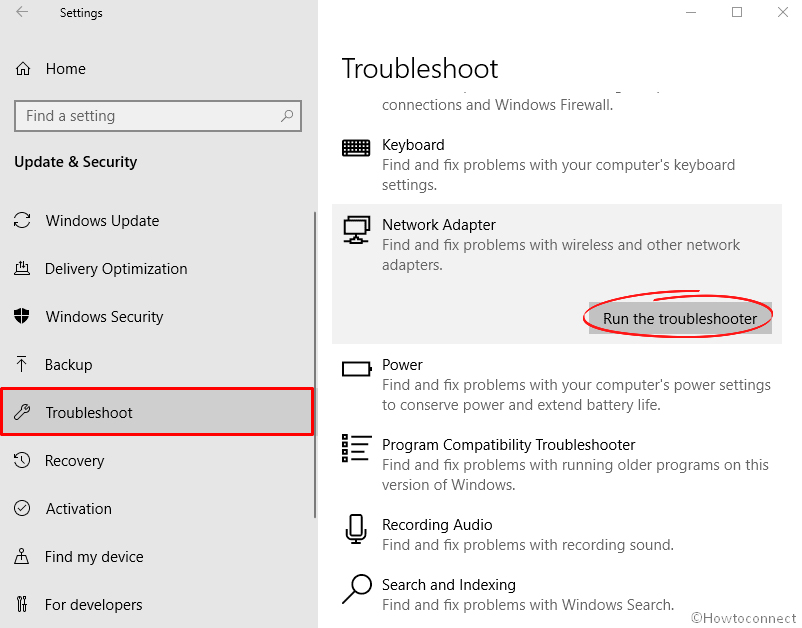Click the back arrow icon in Settings
This screenshot has width=802, height=628.
click(x=22, y=12)
